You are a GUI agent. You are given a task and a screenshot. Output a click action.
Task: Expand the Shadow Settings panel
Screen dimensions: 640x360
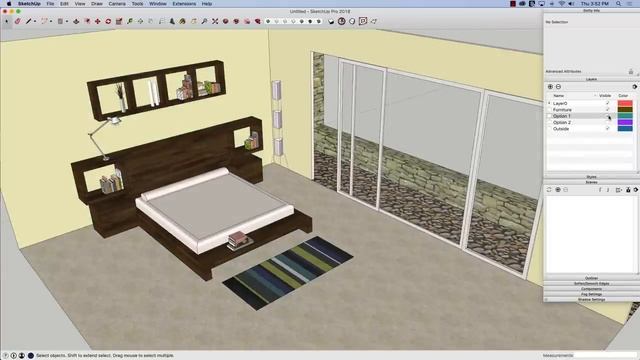coord(591,299)
